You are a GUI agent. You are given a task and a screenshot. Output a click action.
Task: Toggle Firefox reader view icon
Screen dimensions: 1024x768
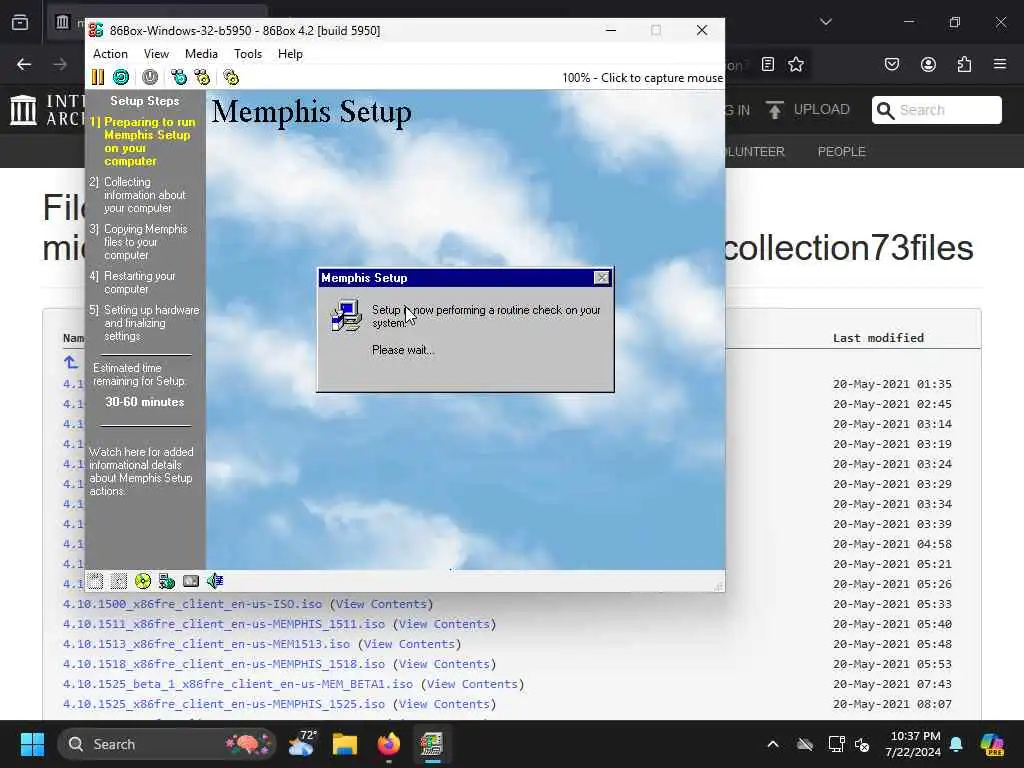[x=768, y=64]
